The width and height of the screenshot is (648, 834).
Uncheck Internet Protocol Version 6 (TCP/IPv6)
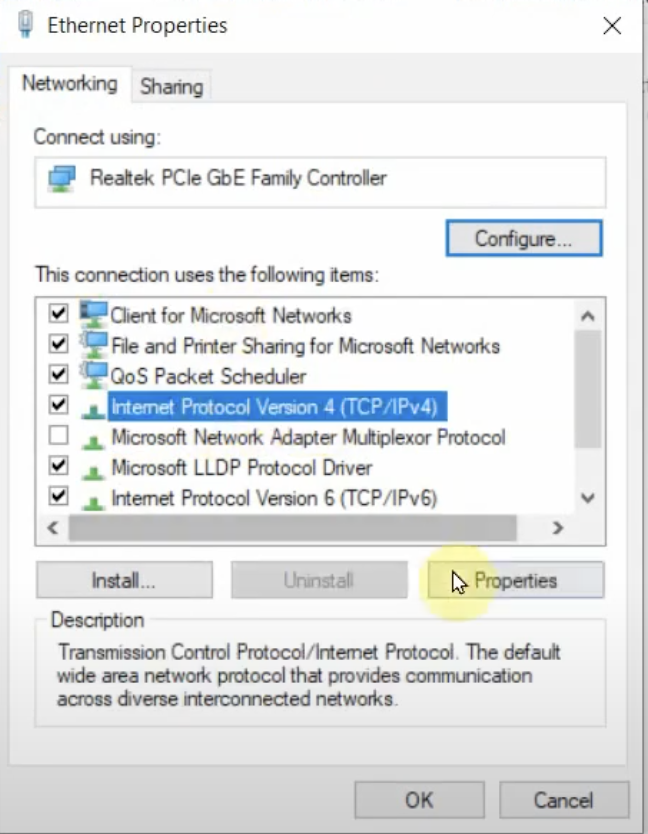coord(59,496)
